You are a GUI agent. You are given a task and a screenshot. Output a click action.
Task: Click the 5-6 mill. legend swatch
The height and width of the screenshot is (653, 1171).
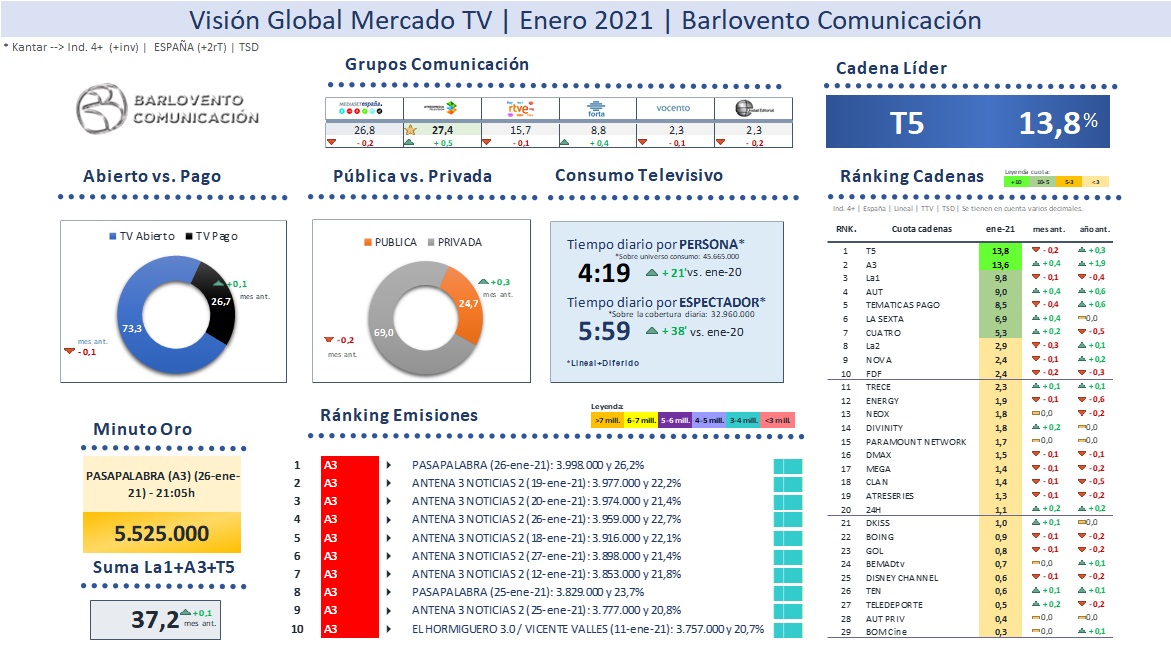click(675, 421)
